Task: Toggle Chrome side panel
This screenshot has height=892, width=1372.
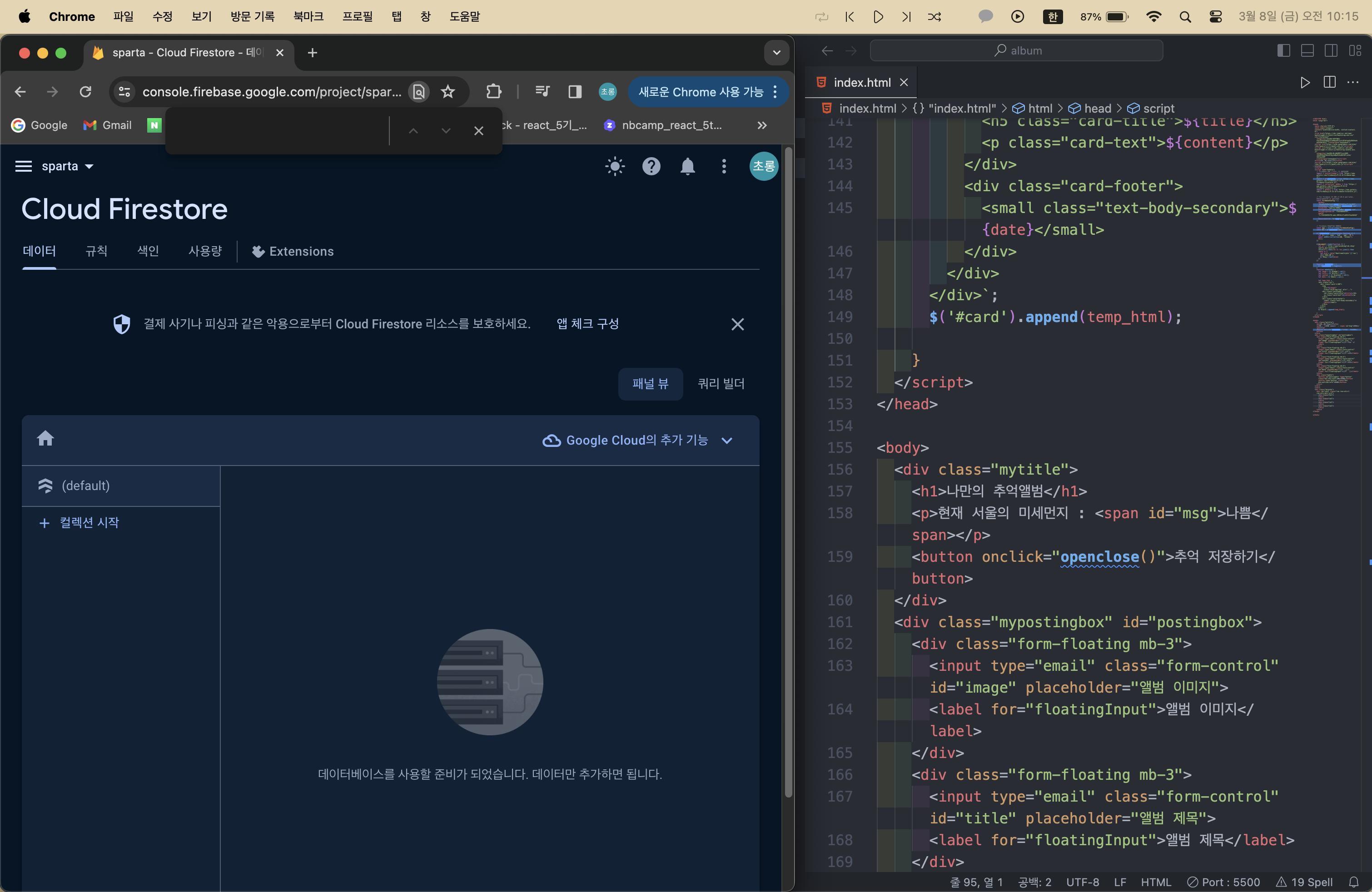Action: (x=575, y=92)
